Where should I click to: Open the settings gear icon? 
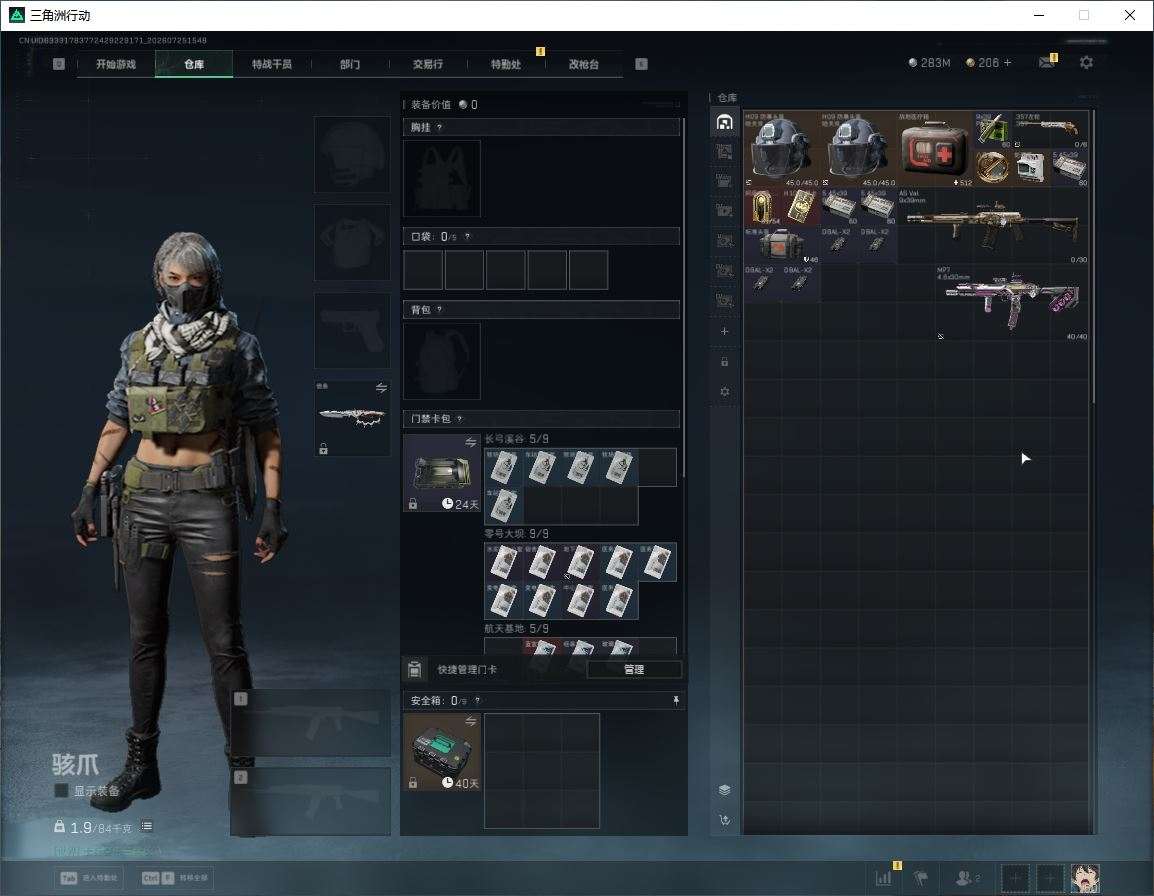[1086, 63]
